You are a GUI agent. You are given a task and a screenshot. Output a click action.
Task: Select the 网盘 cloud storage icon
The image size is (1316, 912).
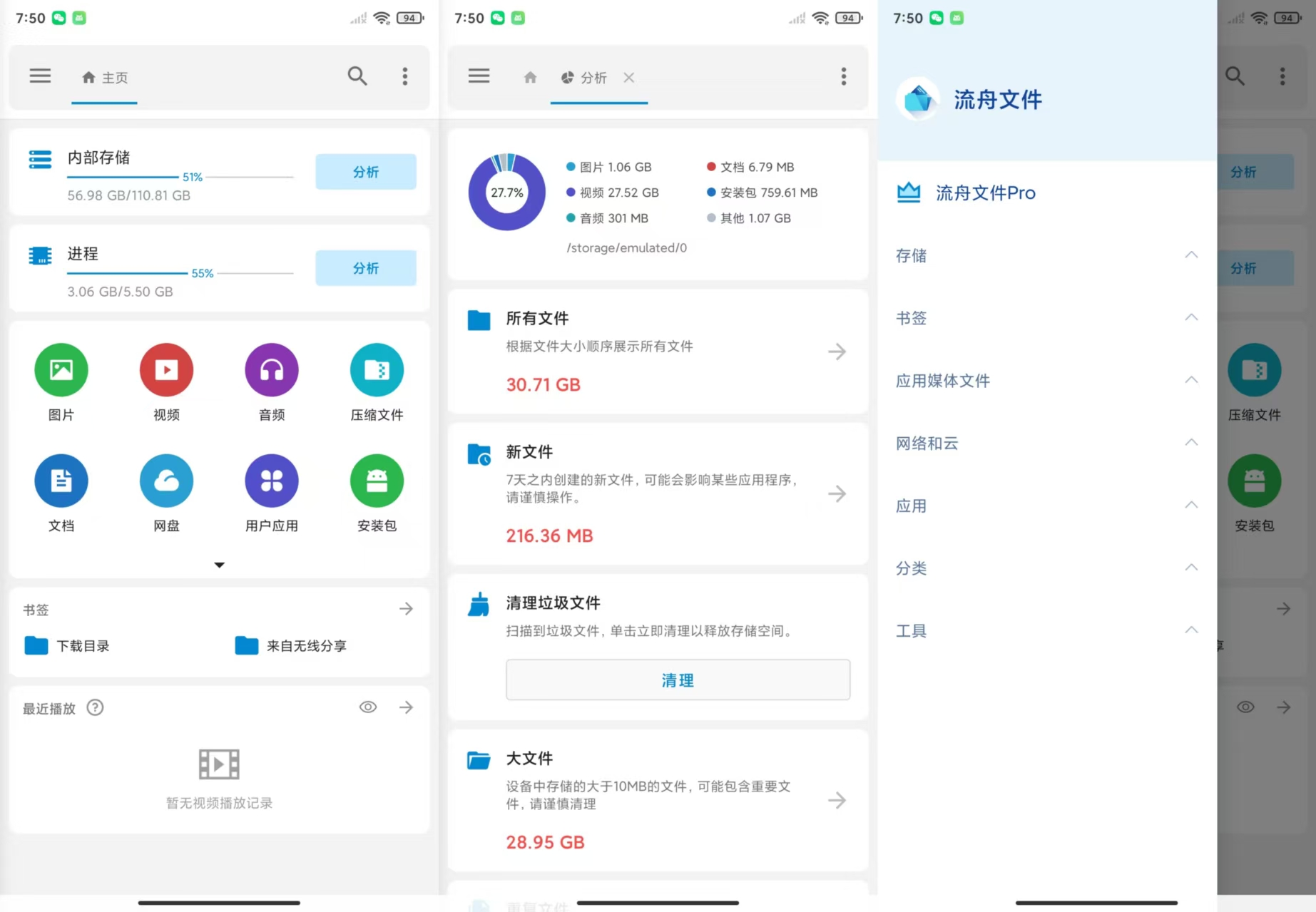tap(166, 481)
